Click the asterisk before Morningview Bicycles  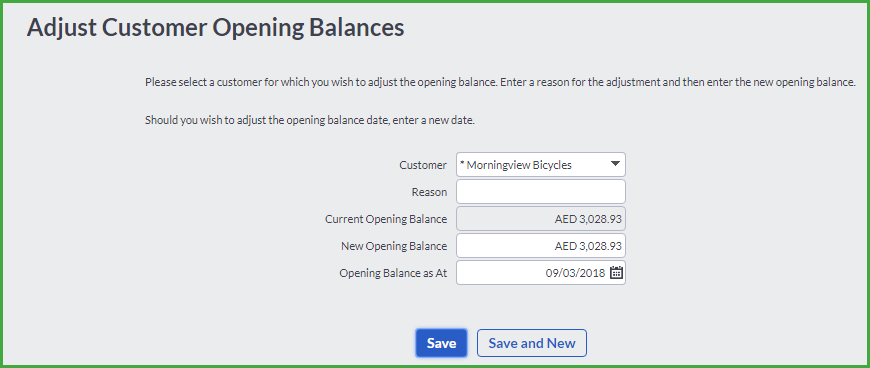[462, 164]
